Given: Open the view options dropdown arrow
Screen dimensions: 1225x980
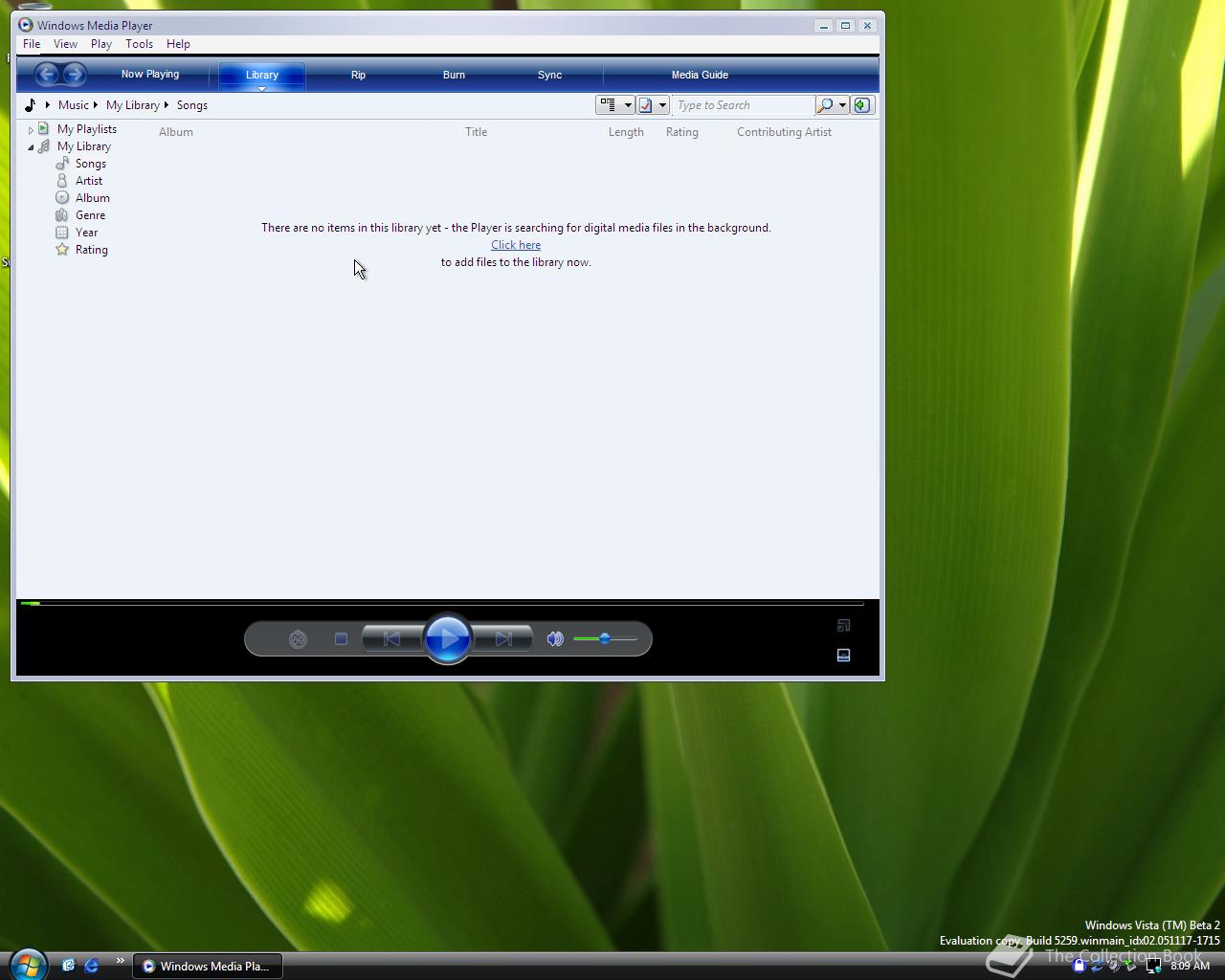Looking at the screenshot, I should [662, 105].
